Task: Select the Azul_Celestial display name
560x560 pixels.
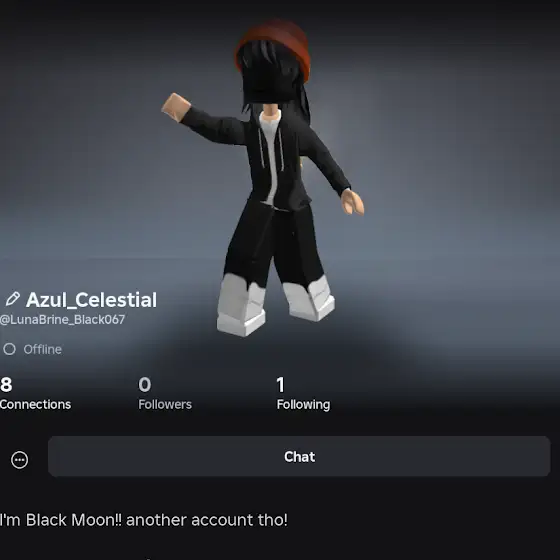Action: tap(91, 300)
